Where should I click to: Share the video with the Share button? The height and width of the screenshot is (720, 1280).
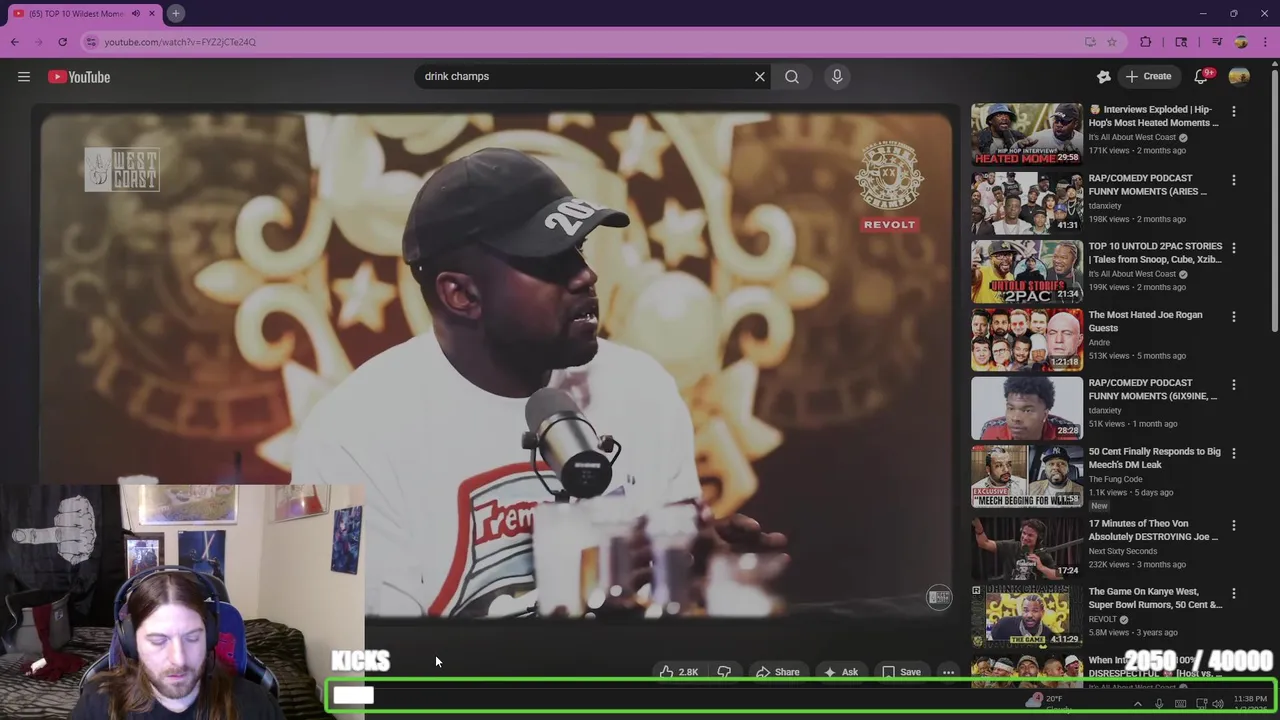pos(777,672)
